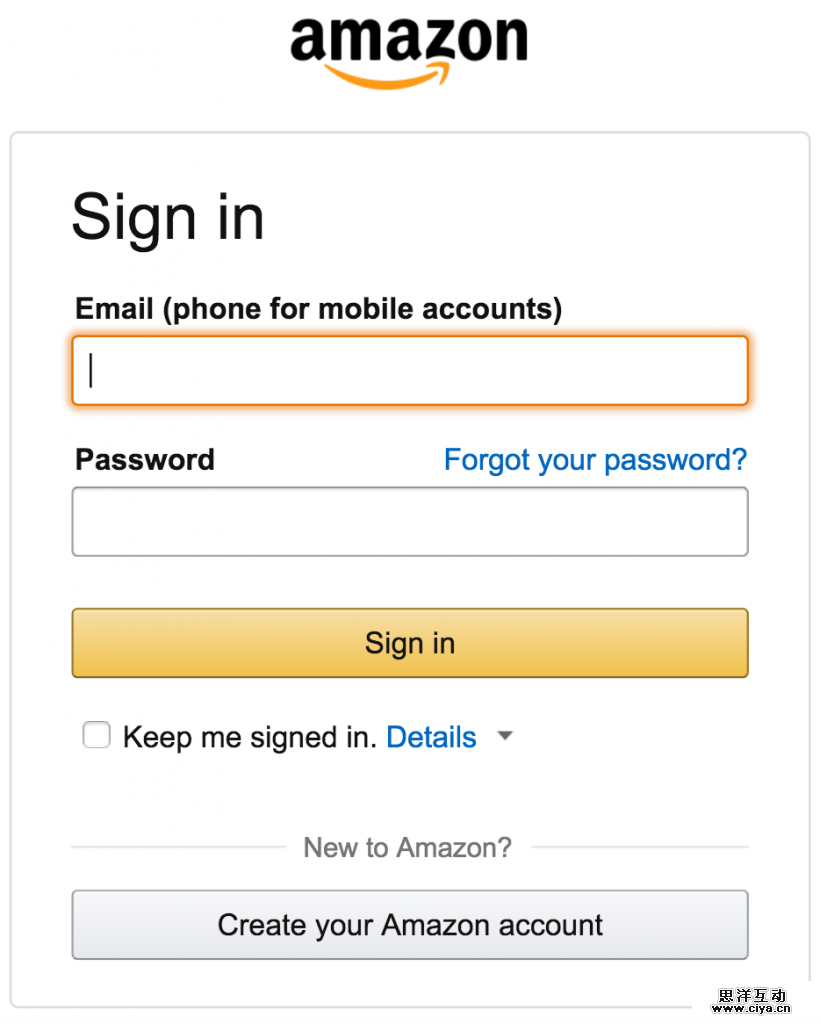Click the Password field label
Image resolution: width=820 pixels, height=1024 pixels.
pos(145,460)
